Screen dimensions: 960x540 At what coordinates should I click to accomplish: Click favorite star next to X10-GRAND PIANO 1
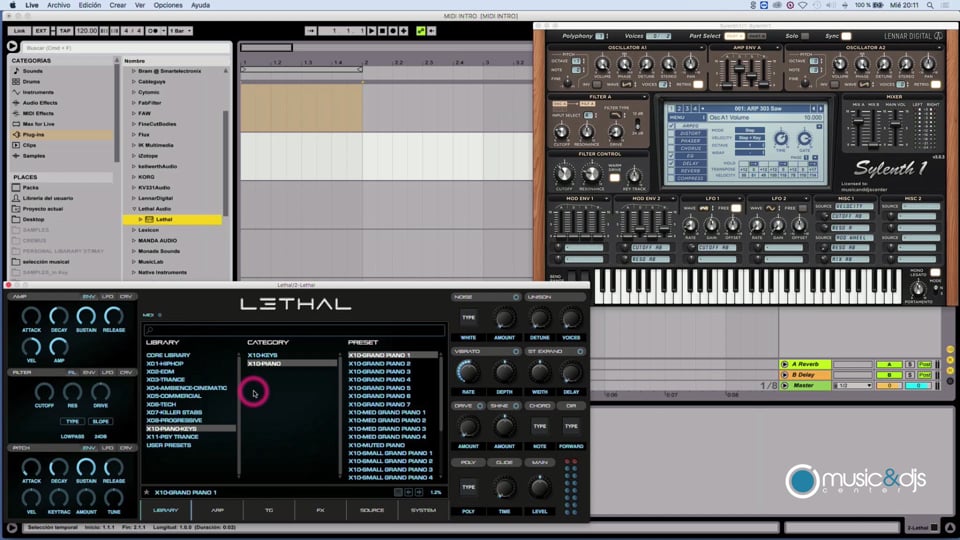tap(146, 492)
